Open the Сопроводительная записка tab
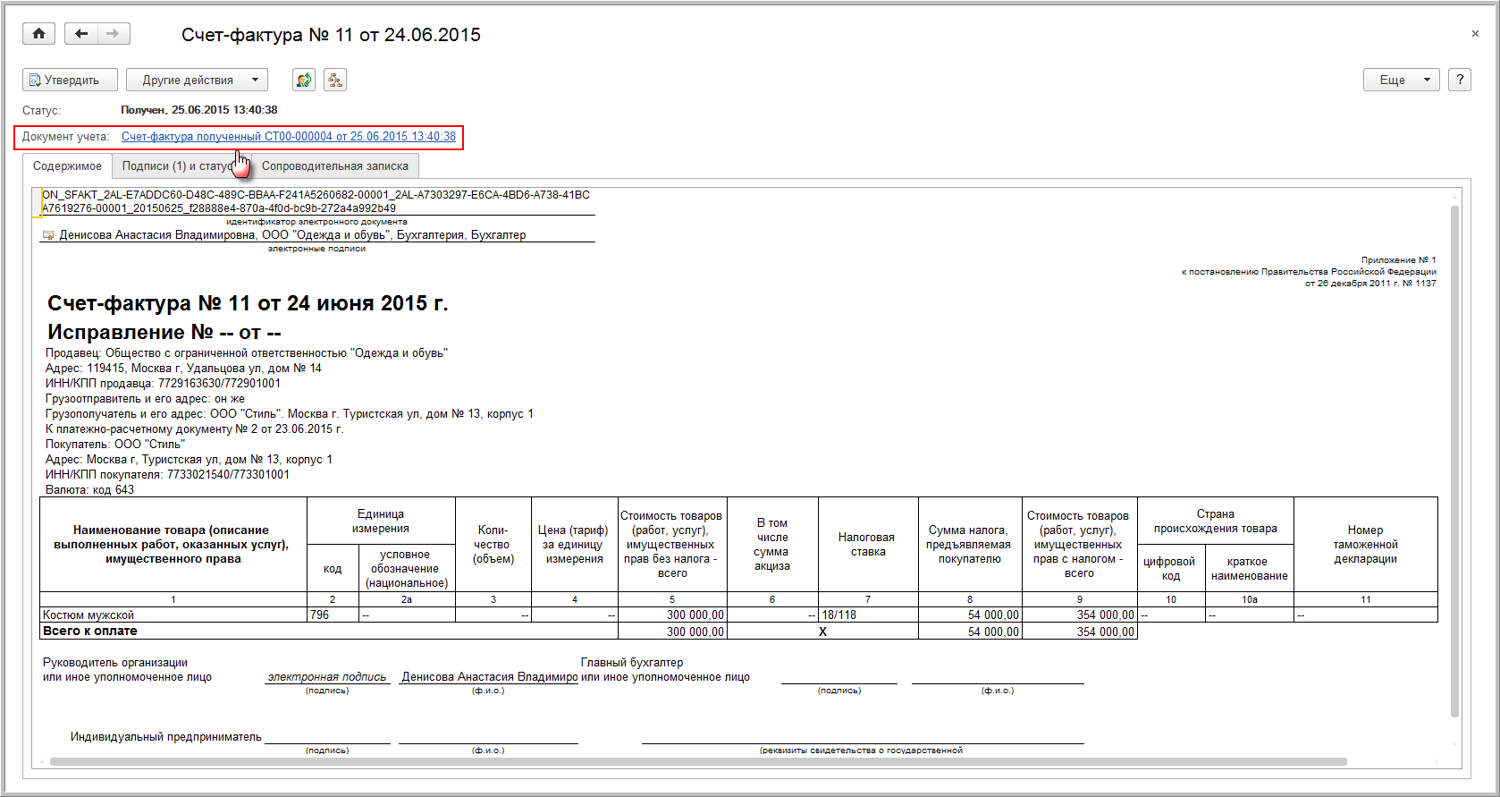 (x=335, y=166)
